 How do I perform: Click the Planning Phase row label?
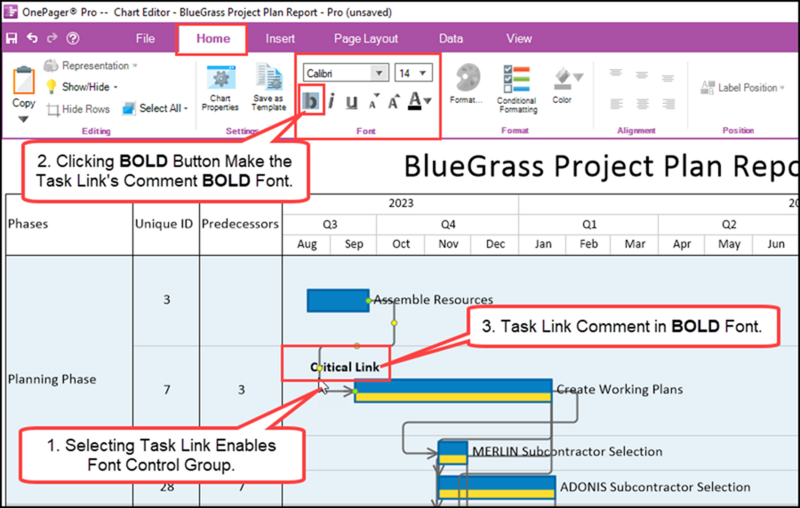52,379
